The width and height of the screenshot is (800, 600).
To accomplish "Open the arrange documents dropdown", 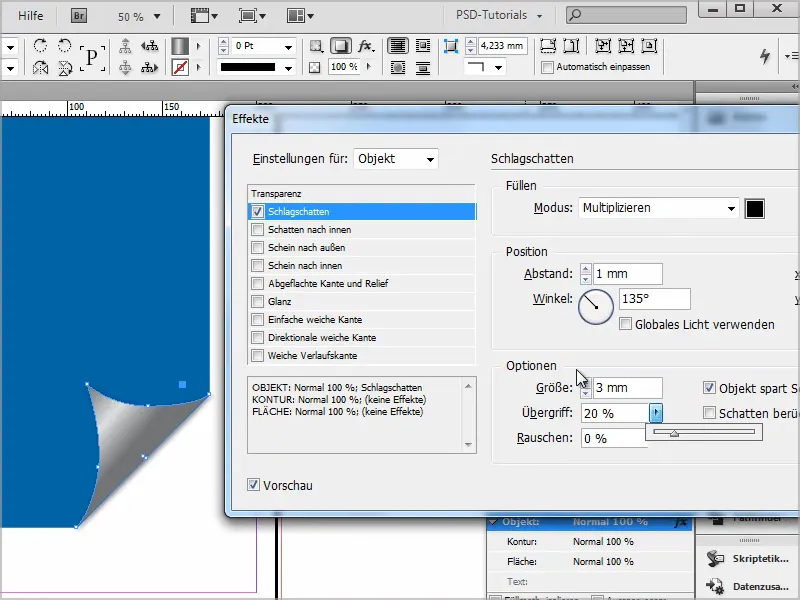I will (300, 16).
